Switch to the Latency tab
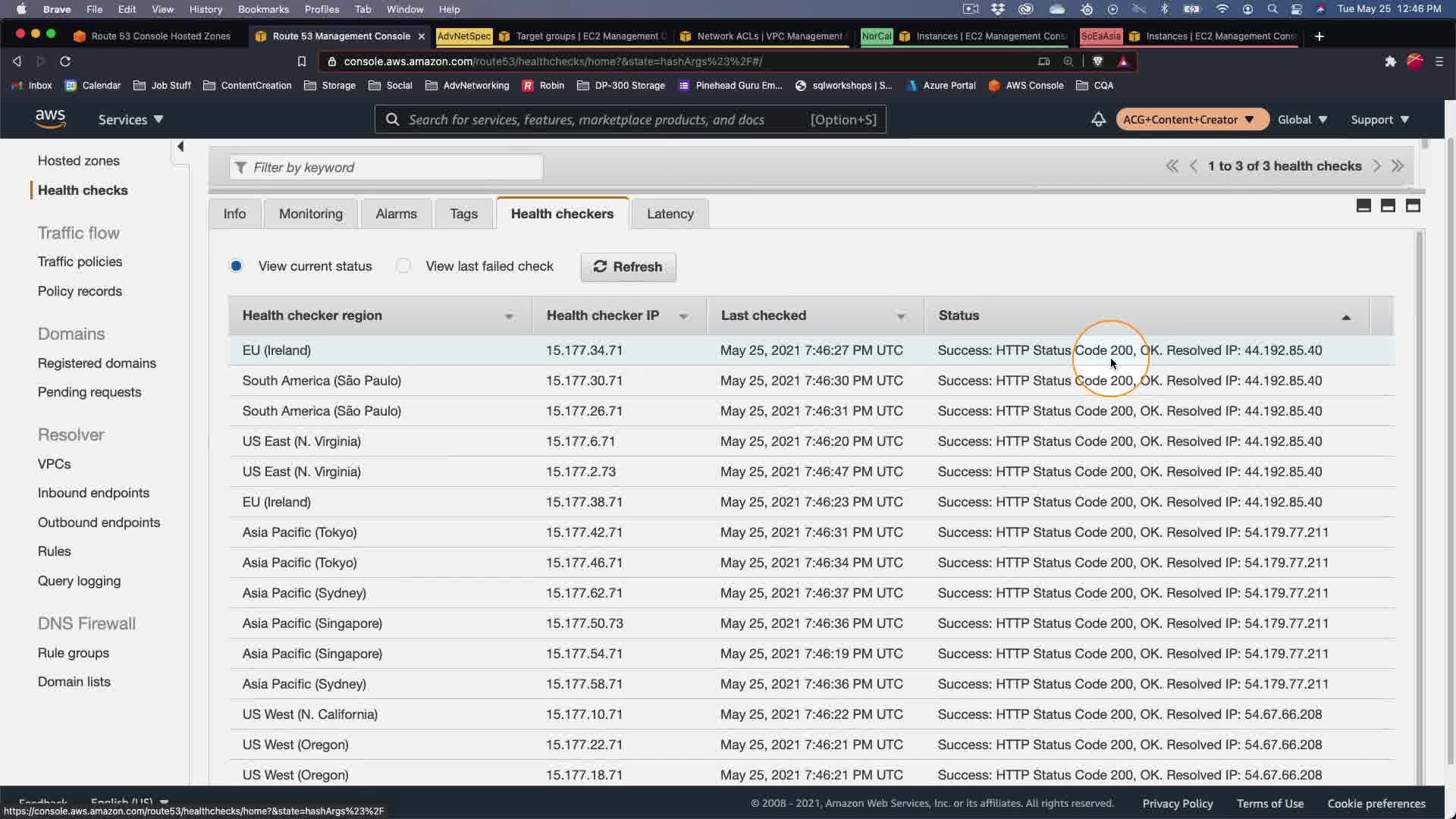 (670, 214)
